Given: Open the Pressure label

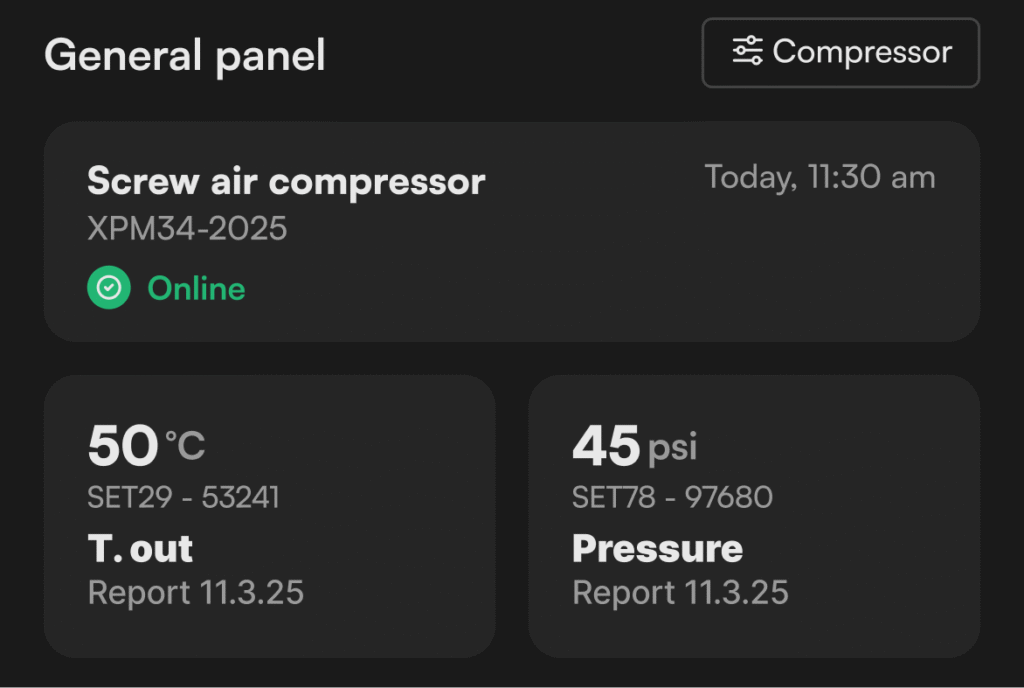Looking at the screenshot, I should pyautogui.click(x=657, y=548).
